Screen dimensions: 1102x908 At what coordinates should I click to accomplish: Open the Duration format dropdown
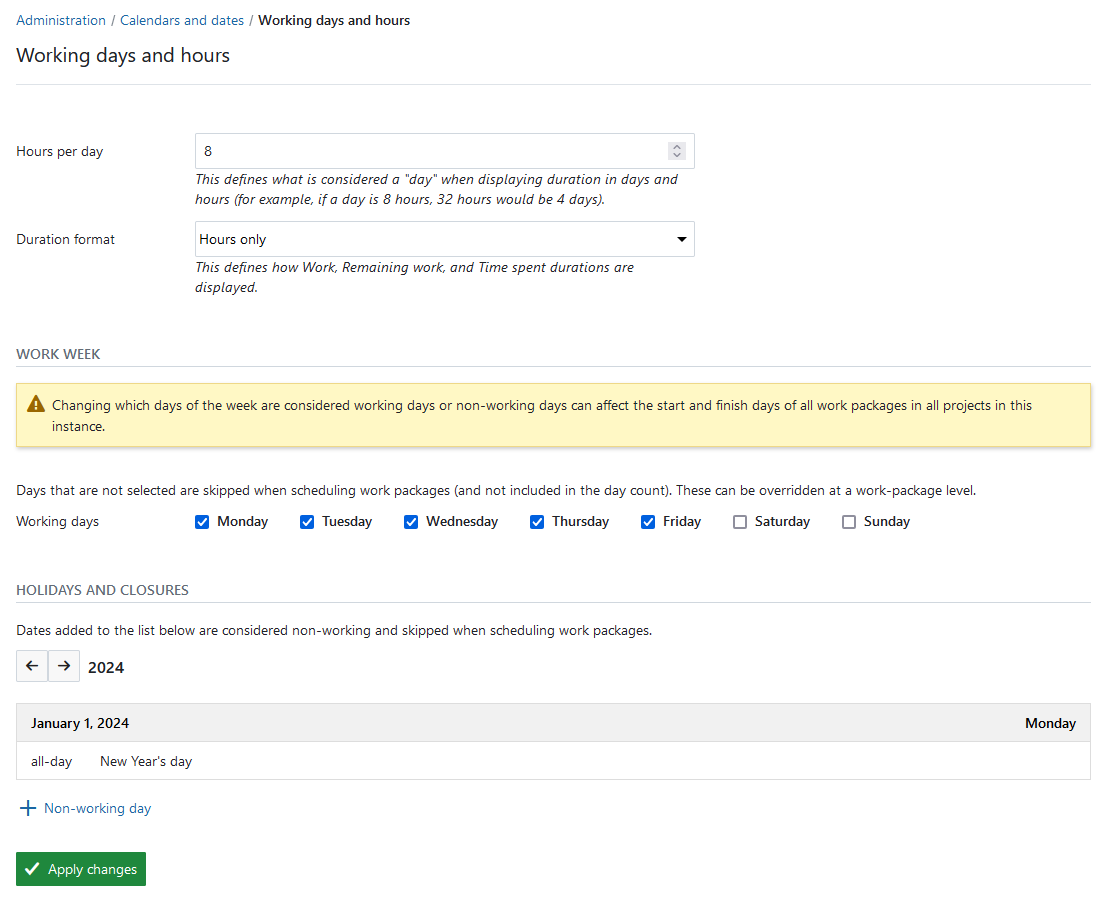444,239
